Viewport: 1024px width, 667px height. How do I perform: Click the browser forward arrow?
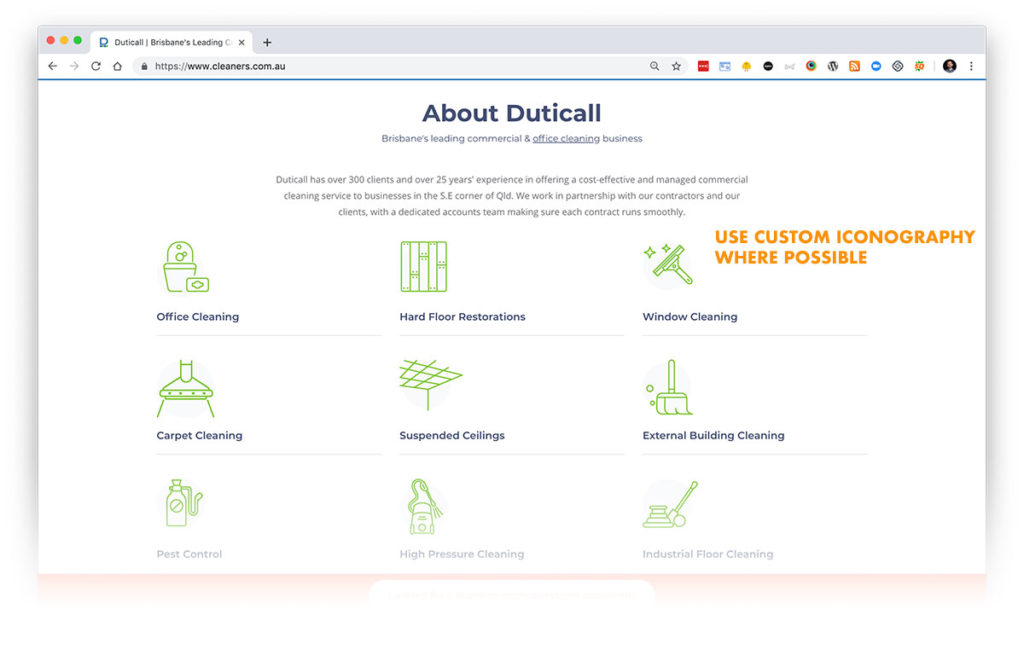[x=74, y=66]
